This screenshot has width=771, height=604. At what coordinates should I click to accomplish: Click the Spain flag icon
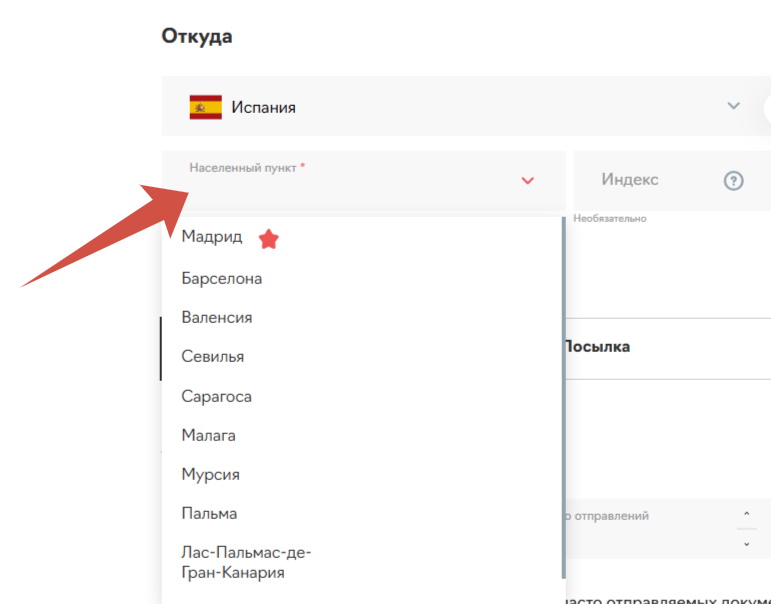coord(205,107)
